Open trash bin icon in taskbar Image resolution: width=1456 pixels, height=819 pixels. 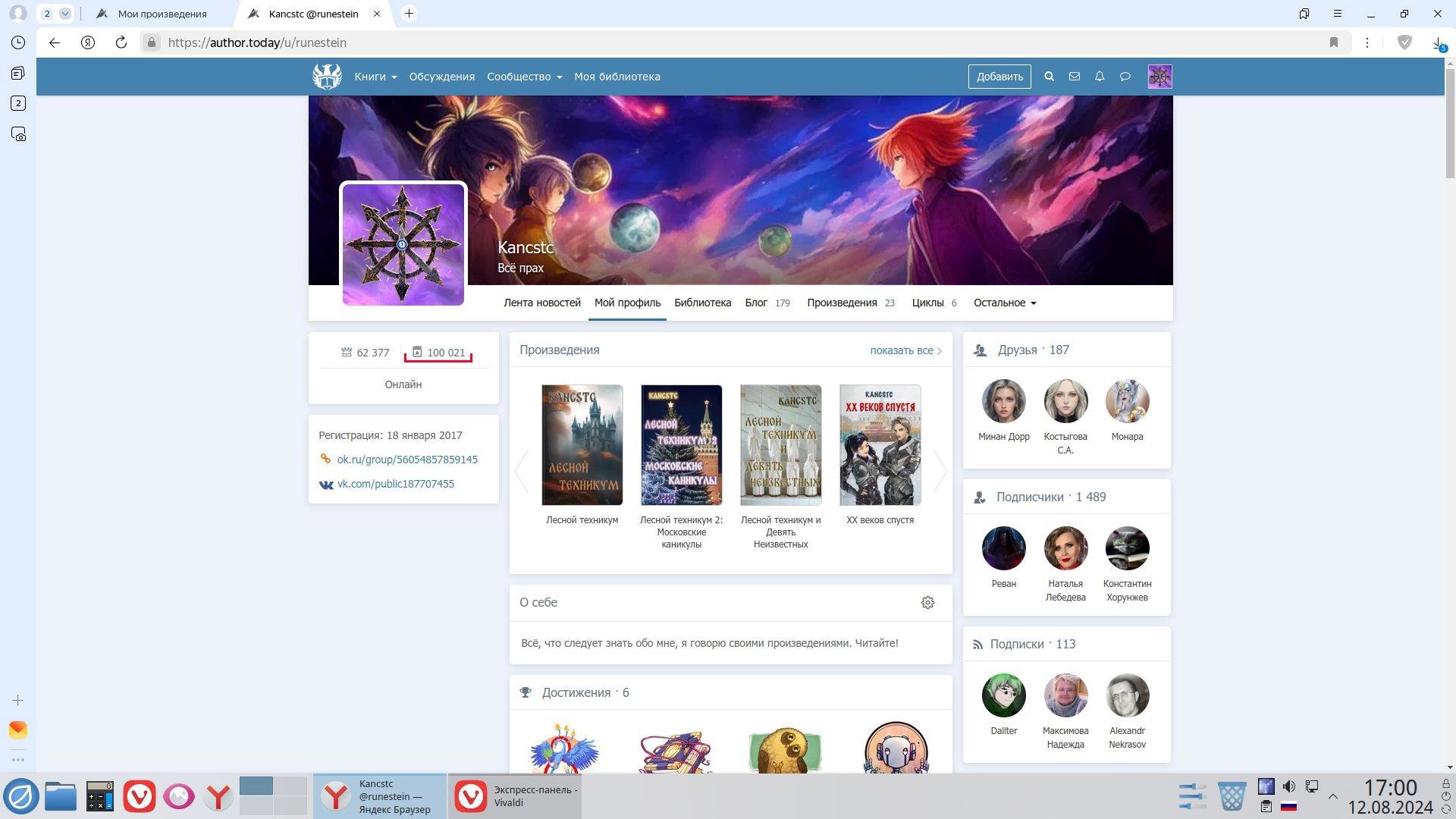tap(1232, 796)
